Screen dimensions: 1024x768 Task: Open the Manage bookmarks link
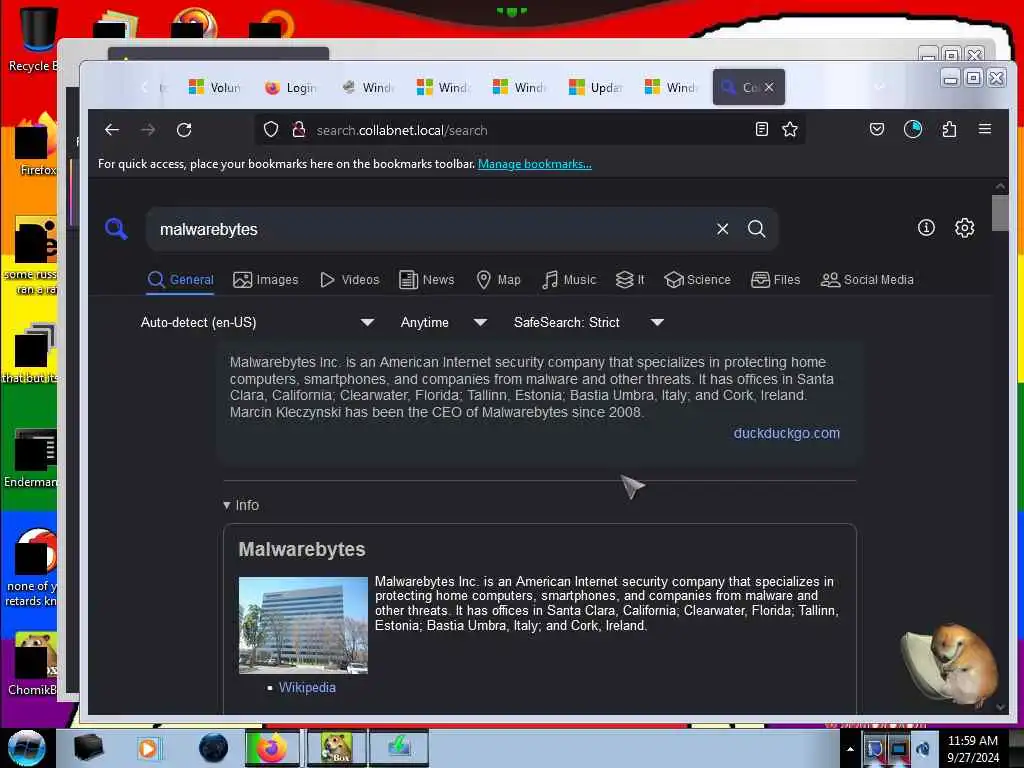click(535, 164)
